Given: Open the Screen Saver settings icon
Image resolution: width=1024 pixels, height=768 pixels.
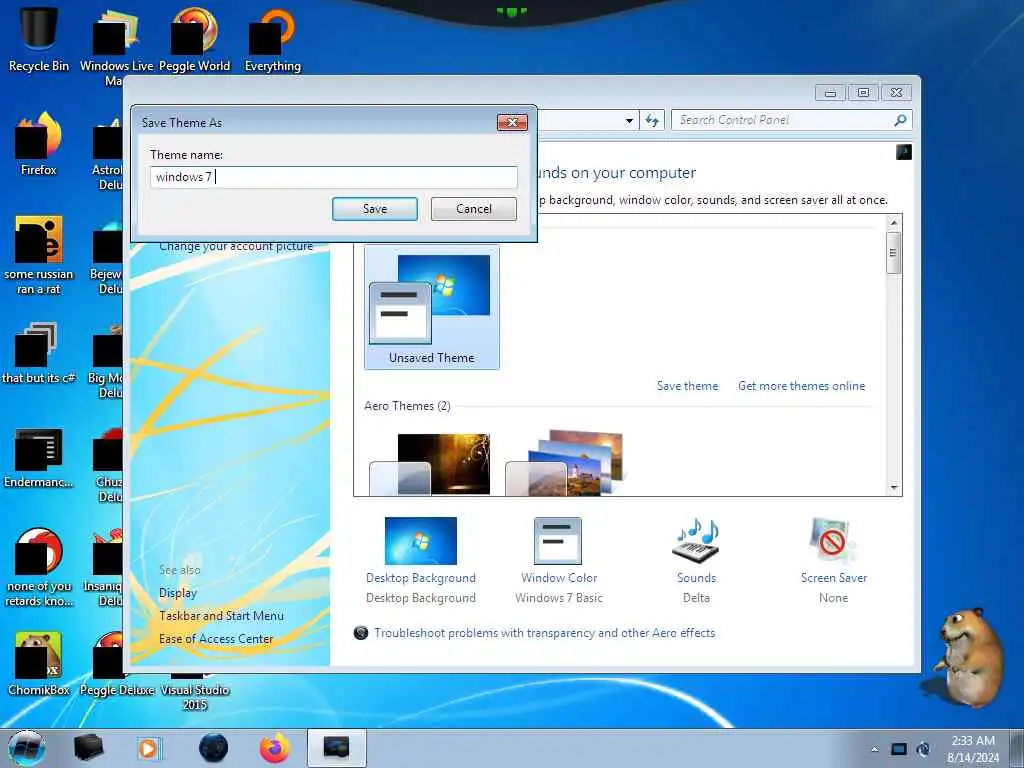Looking at the screenshot, I should pos(833,541).
